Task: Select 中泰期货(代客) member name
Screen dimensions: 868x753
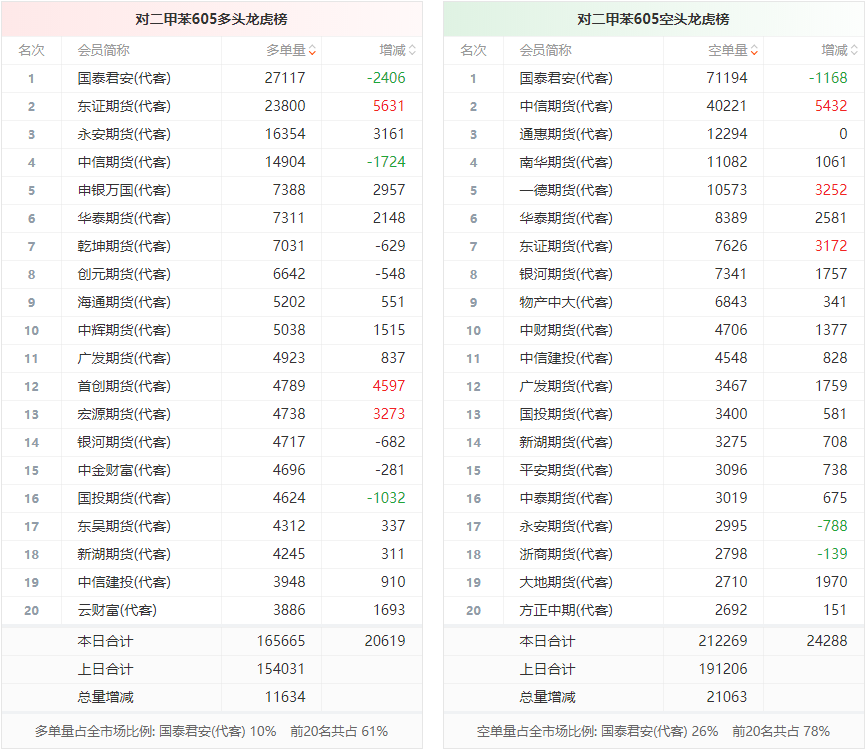Action: click(x=566, y=498)
